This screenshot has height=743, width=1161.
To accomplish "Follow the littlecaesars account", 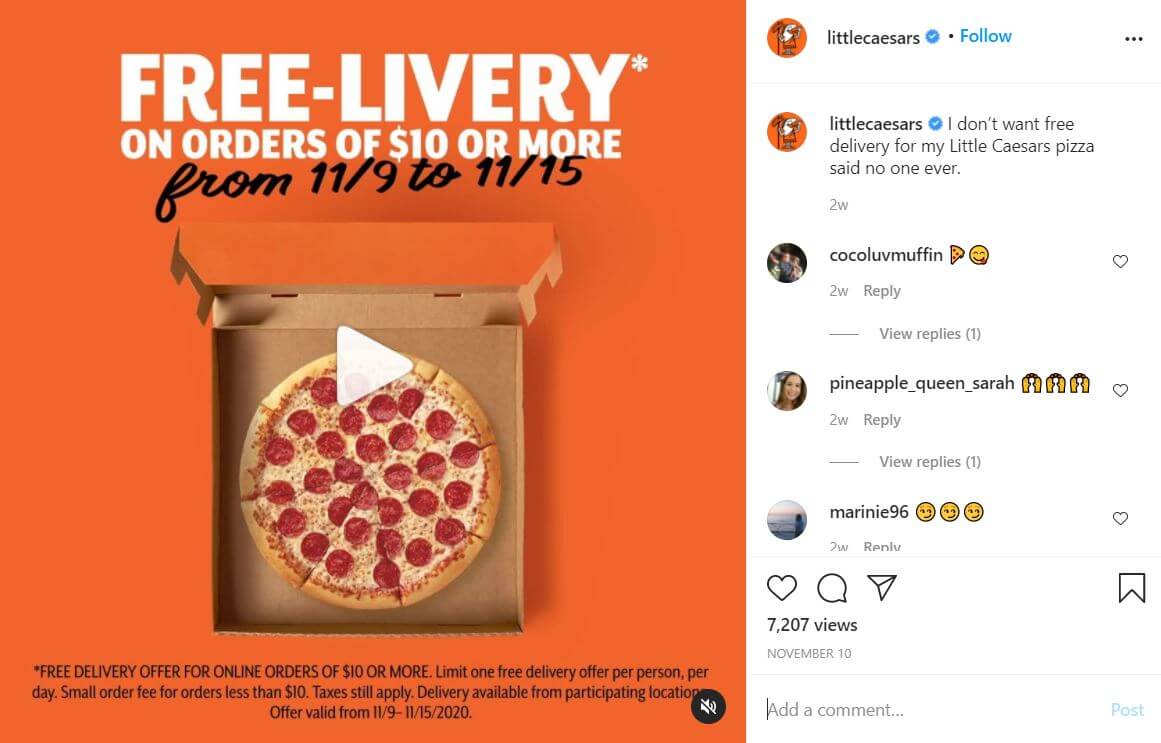I will click(x=986, y=36).
